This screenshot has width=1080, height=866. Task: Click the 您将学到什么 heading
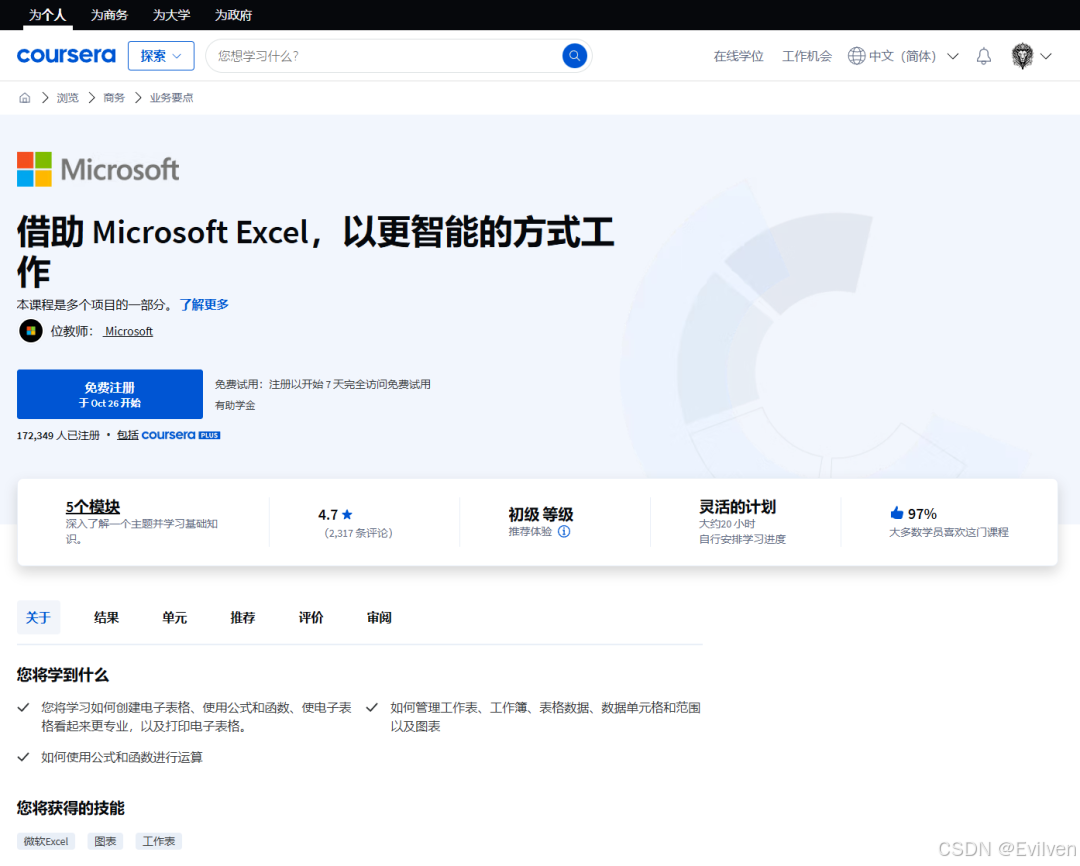(63, 674)
